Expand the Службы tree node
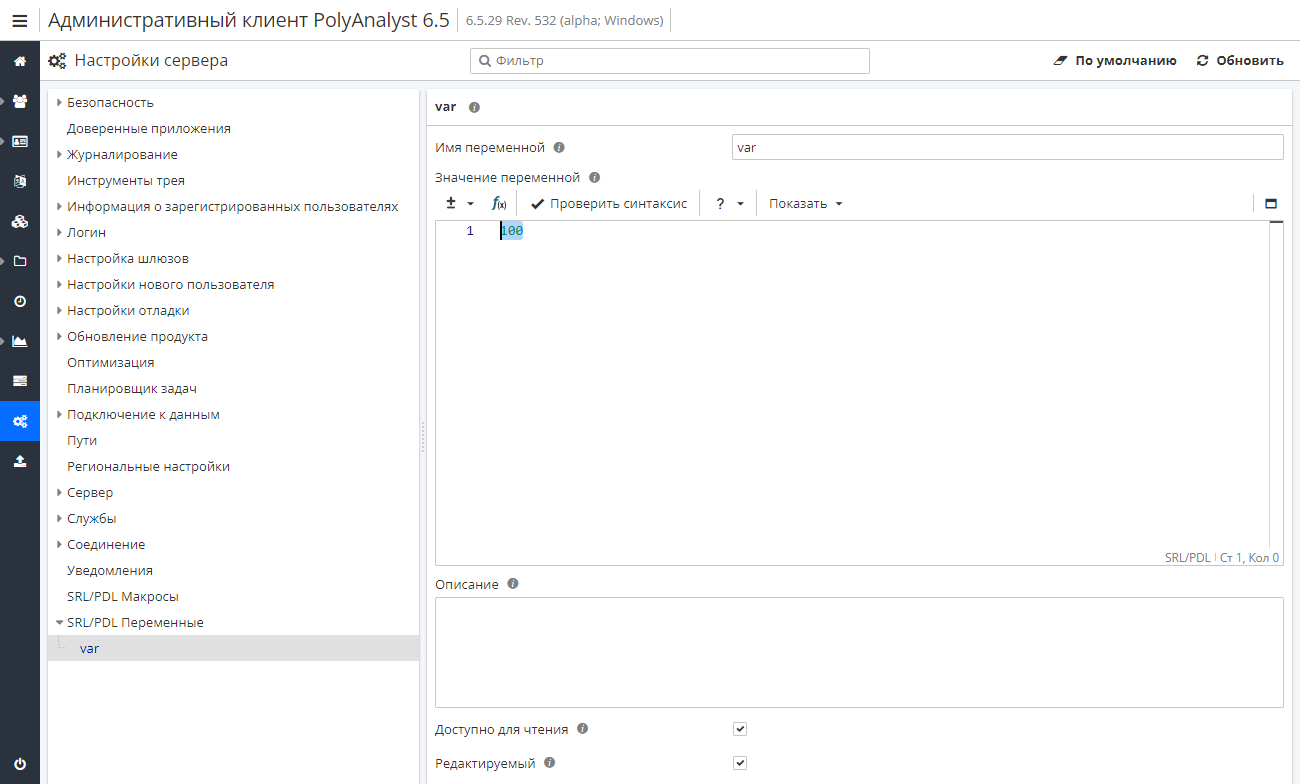Image resolution: width=1300 pixels, height=784 pixels. [60, 518]
